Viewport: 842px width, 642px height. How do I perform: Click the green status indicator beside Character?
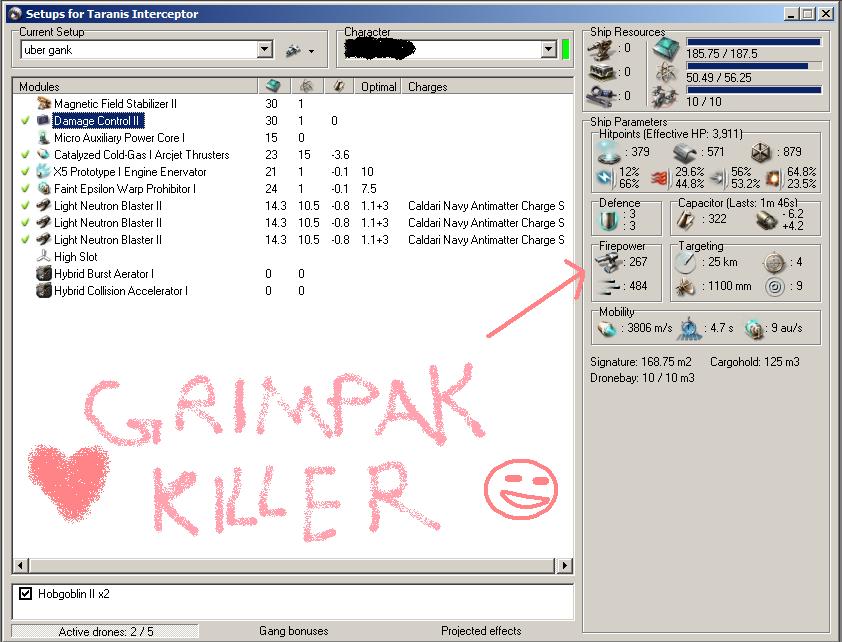(565, 49)
